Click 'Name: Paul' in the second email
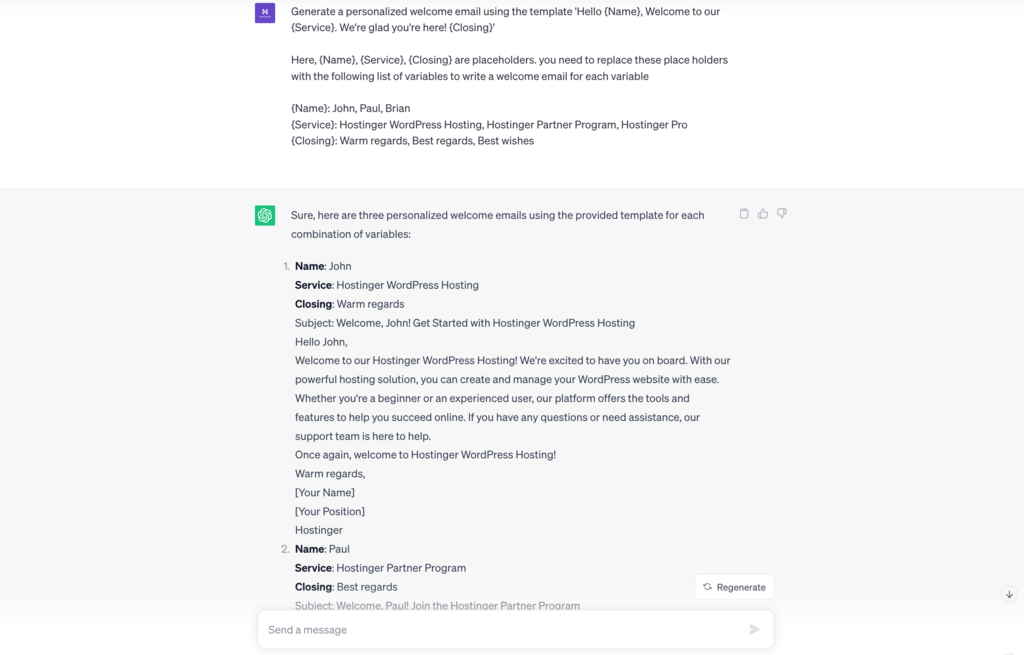This screenshot has width=1024, height=655. tap(322, 549)
